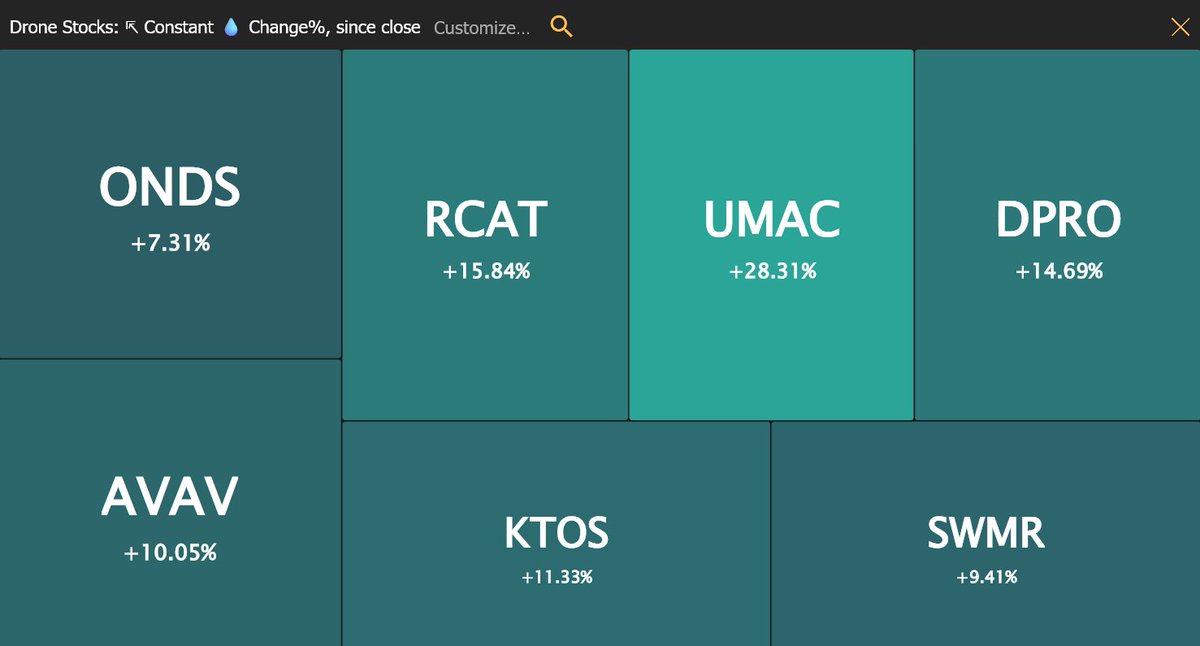Open the UMAC heatmap tile
Viewport: 1200px width, 646px height.
[771, 235]
